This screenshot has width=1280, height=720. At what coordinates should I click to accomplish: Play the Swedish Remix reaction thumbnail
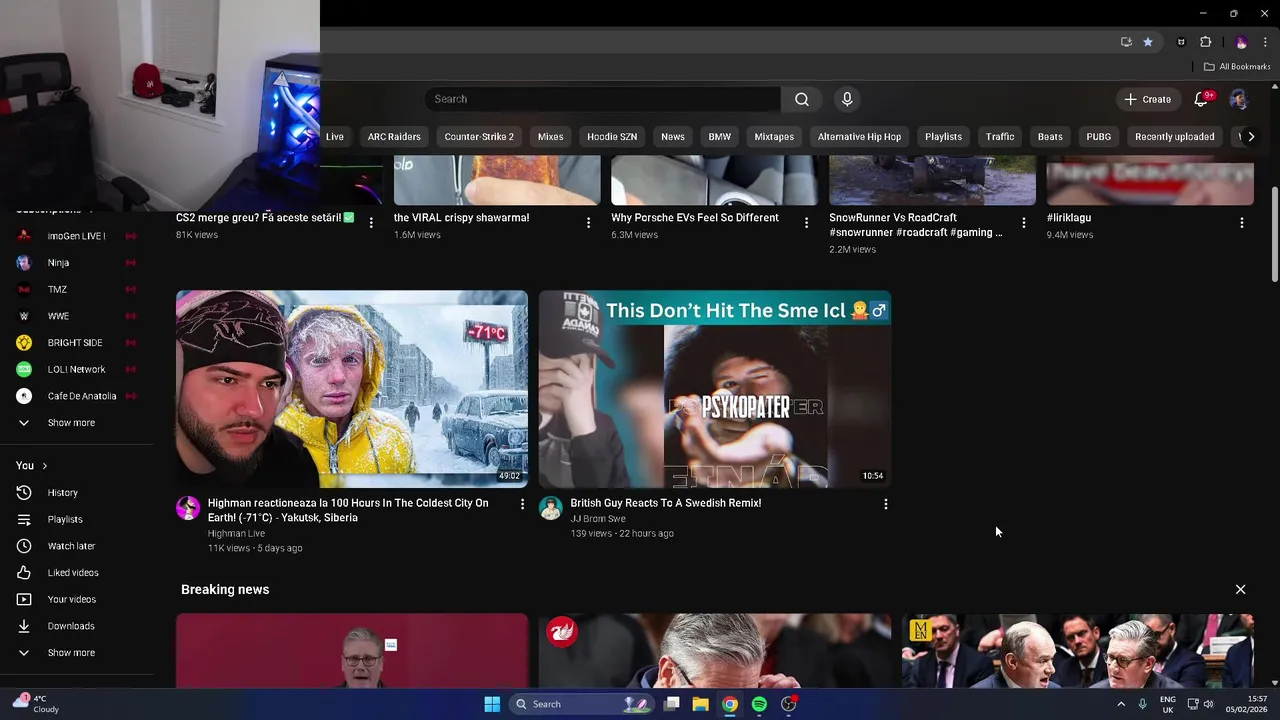715,389
